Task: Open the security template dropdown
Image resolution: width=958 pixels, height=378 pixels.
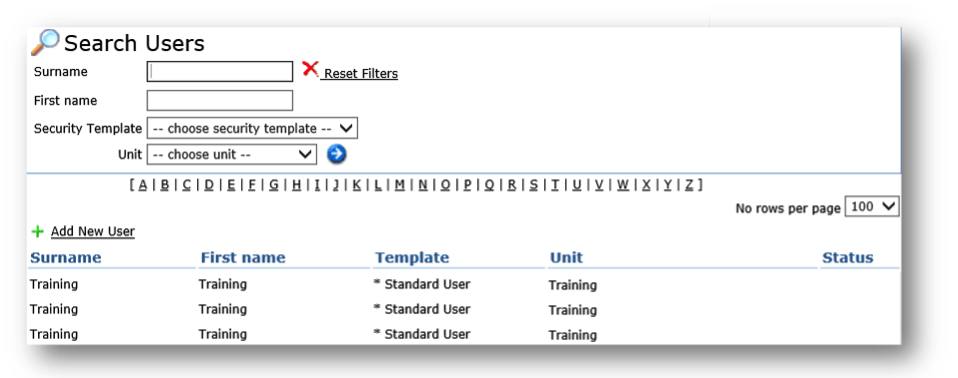Action: click(x=252, y=129)
